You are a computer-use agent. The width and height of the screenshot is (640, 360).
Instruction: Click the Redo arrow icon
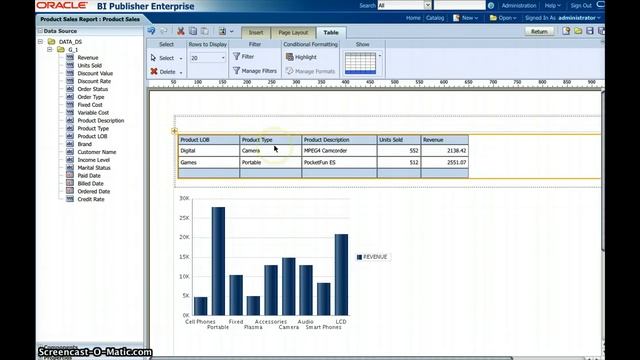click(x=164, y=31)
